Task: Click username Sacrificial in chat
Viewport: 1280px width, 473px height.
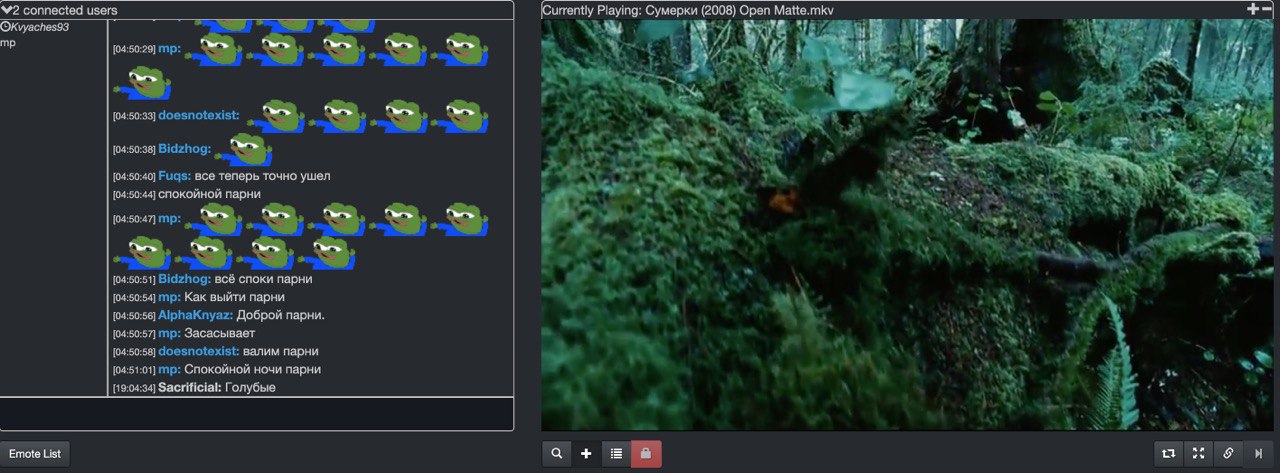Action: pos(190,387)
